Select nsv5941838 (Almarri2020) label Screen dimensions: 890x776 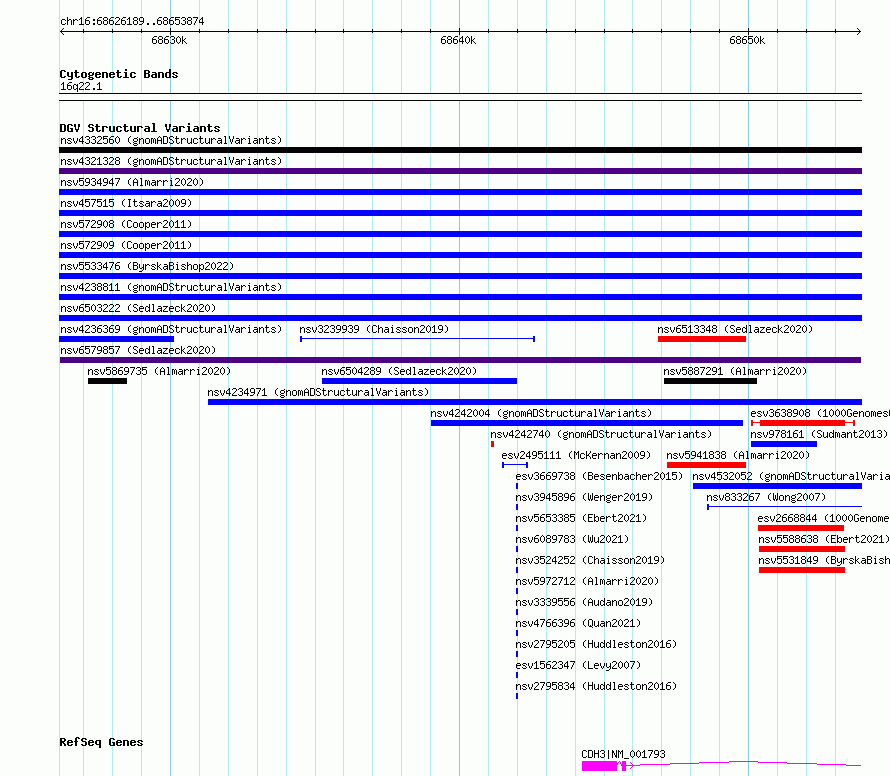[x=738, y=455]
